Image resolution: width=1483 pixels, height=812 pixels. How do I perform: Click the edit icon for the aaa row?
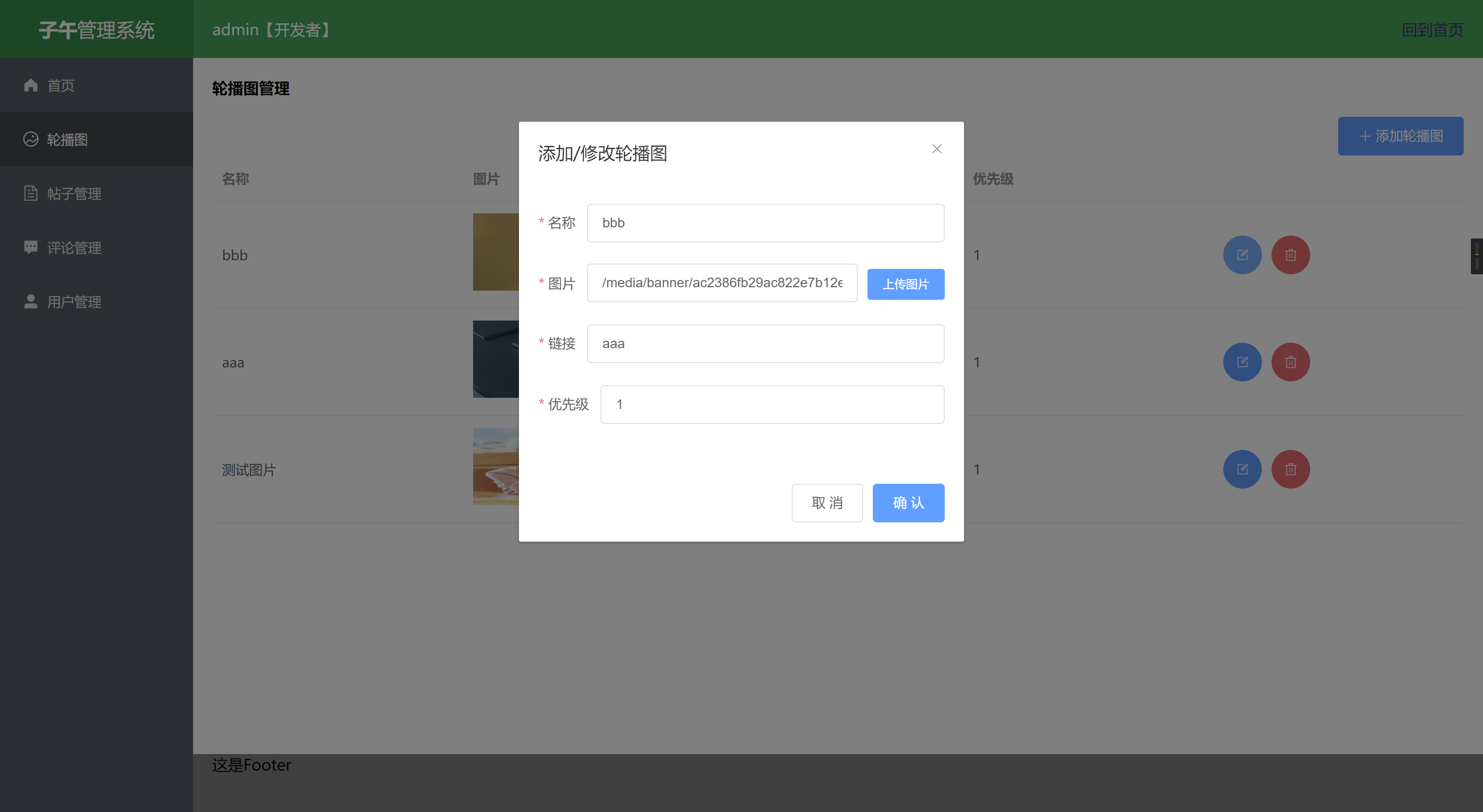point(1242,362)
